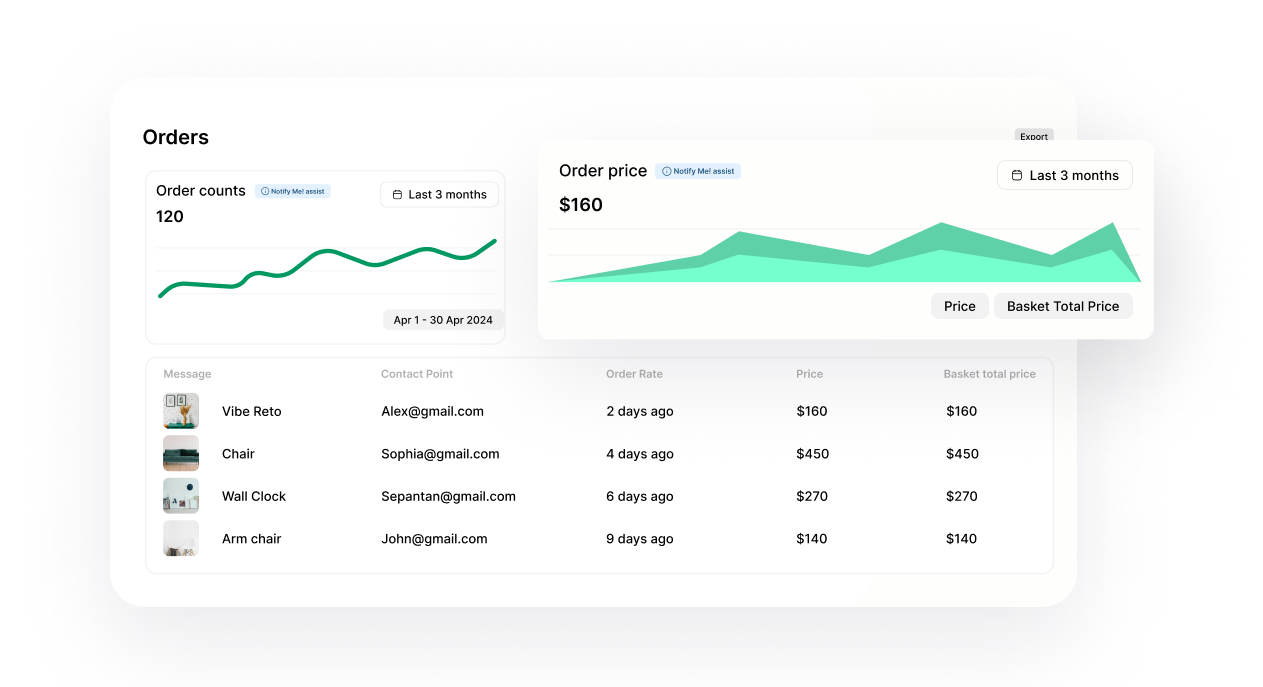Viewport: 1263px width, 687px height.
Task: Click Notify Me assist badge beside Order price
Action: 698,171
